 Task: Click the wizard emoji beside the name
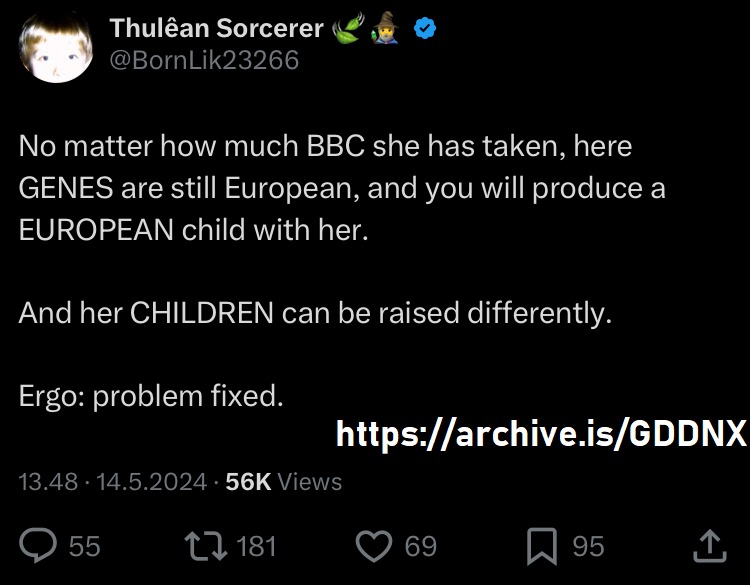click(x=386, y=28)
